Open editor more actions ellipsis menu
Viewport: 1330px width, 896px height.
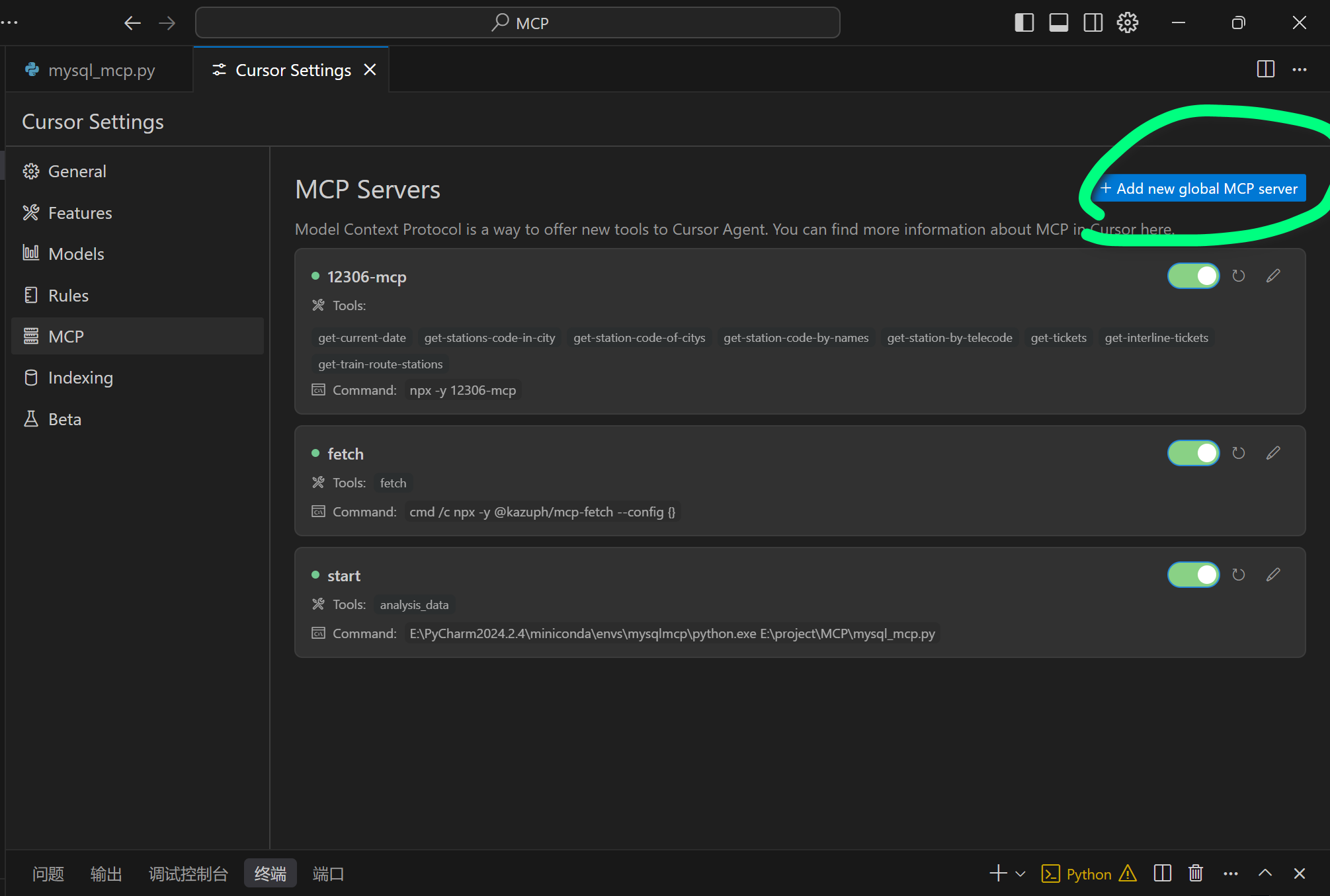click(x=1299, y=69)
